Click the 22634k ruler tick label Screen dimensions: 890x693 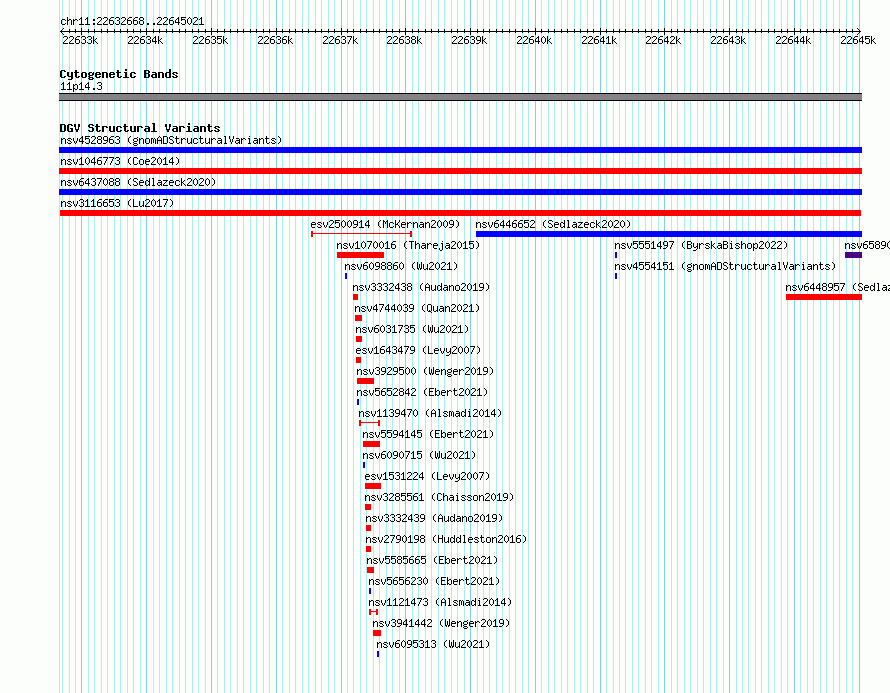(145, 40)
